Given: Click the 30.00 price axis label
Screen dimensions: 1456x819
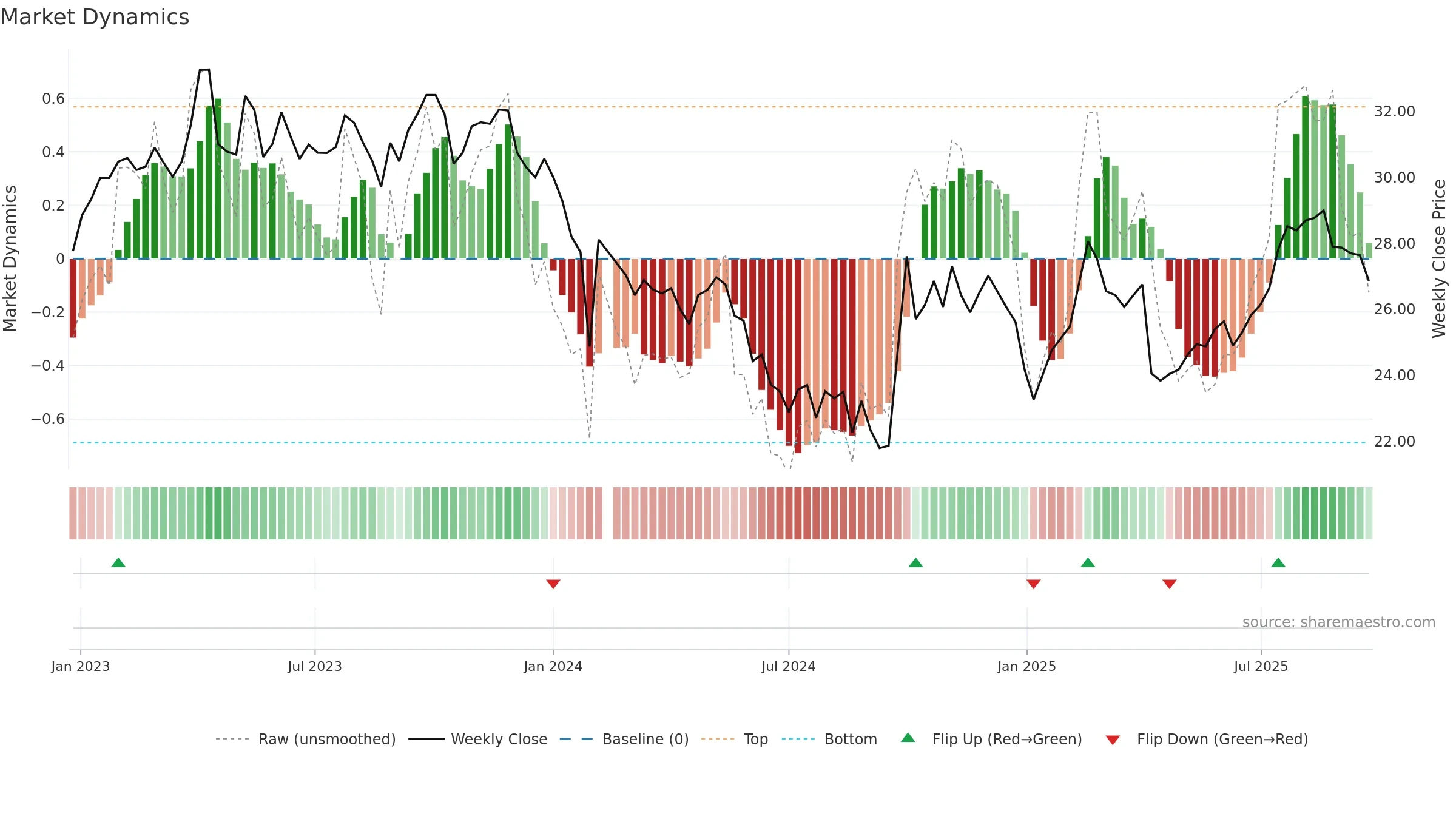Looking at the screenshot, I should tap(1395, 177).
